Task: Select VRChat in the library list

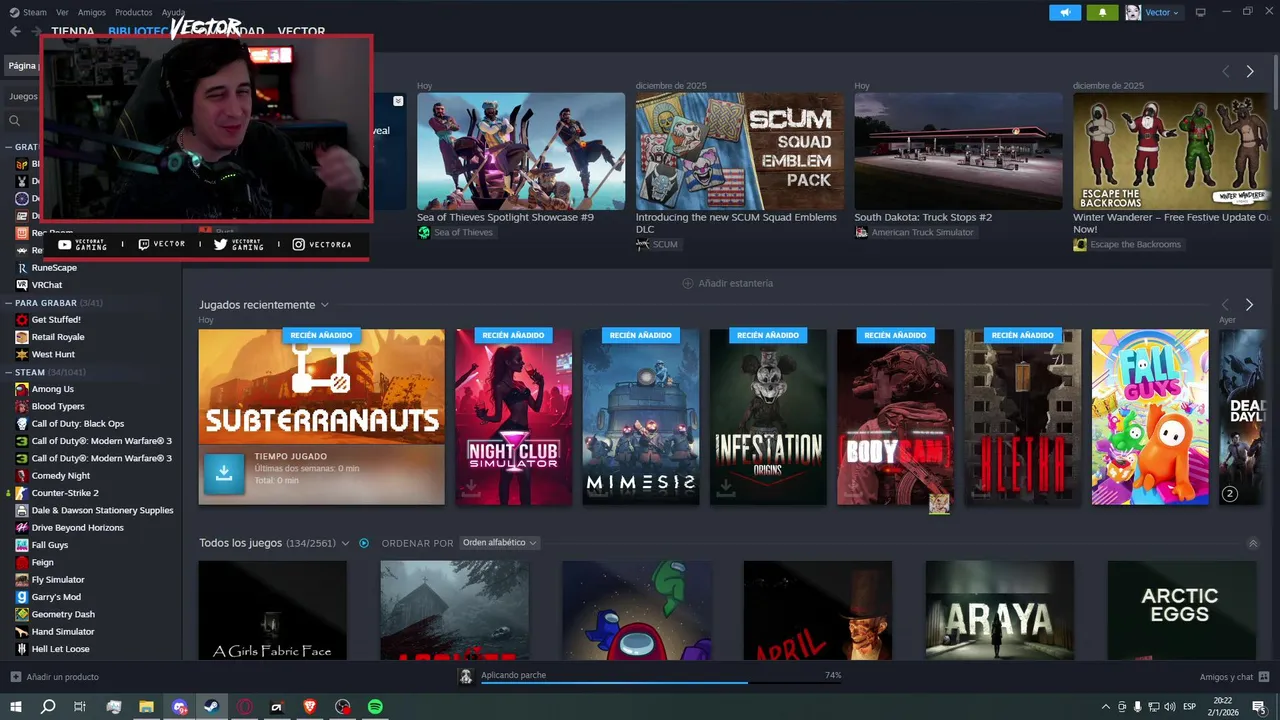Action: point(47,285)
